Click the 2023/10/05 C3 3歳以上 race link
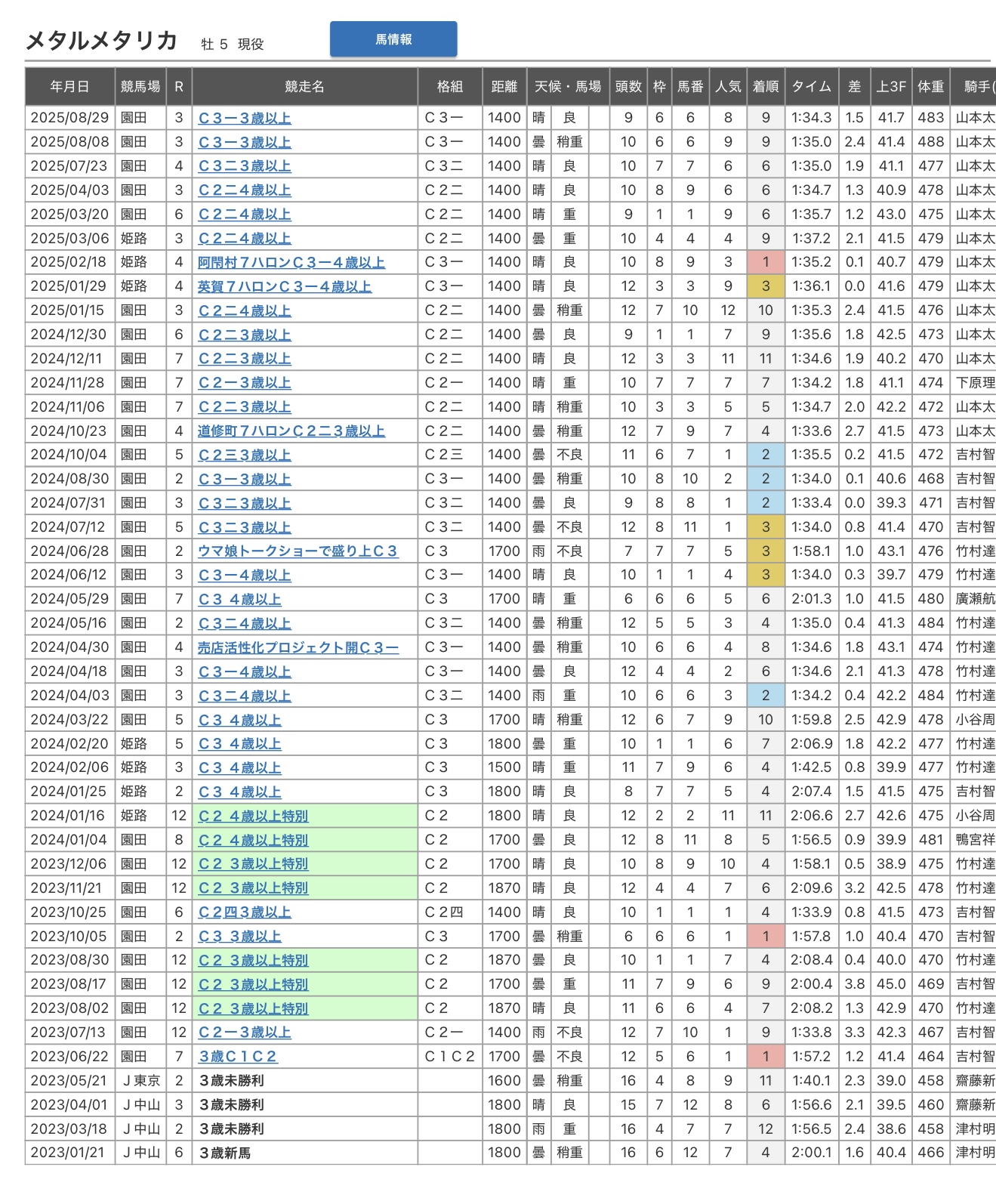The height and width of the screenshot is (1204, 996). coord(239,937)
